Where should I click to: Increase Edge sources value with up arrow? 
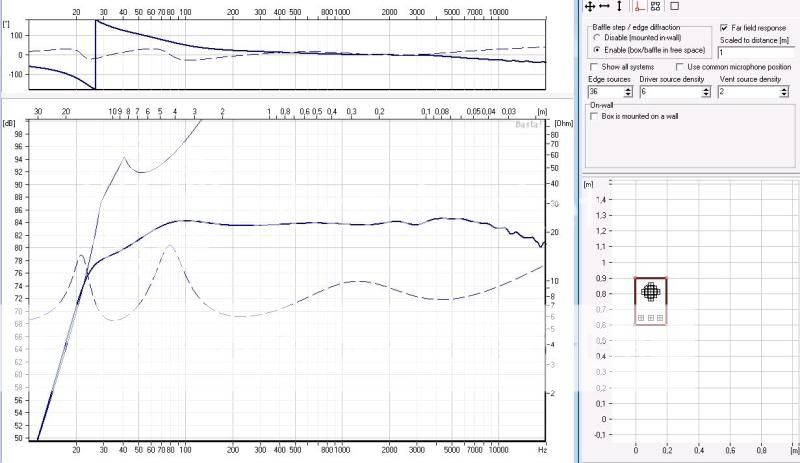[x=629, y=88]
